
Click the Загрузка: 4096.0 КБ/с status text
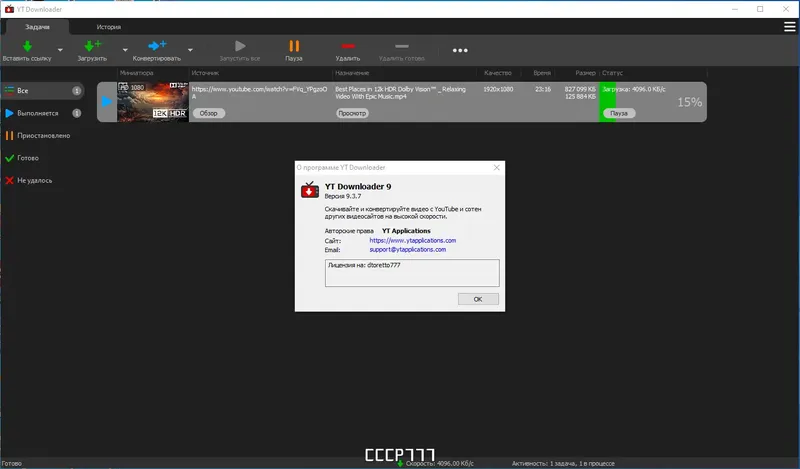click(x=634, y=89)
